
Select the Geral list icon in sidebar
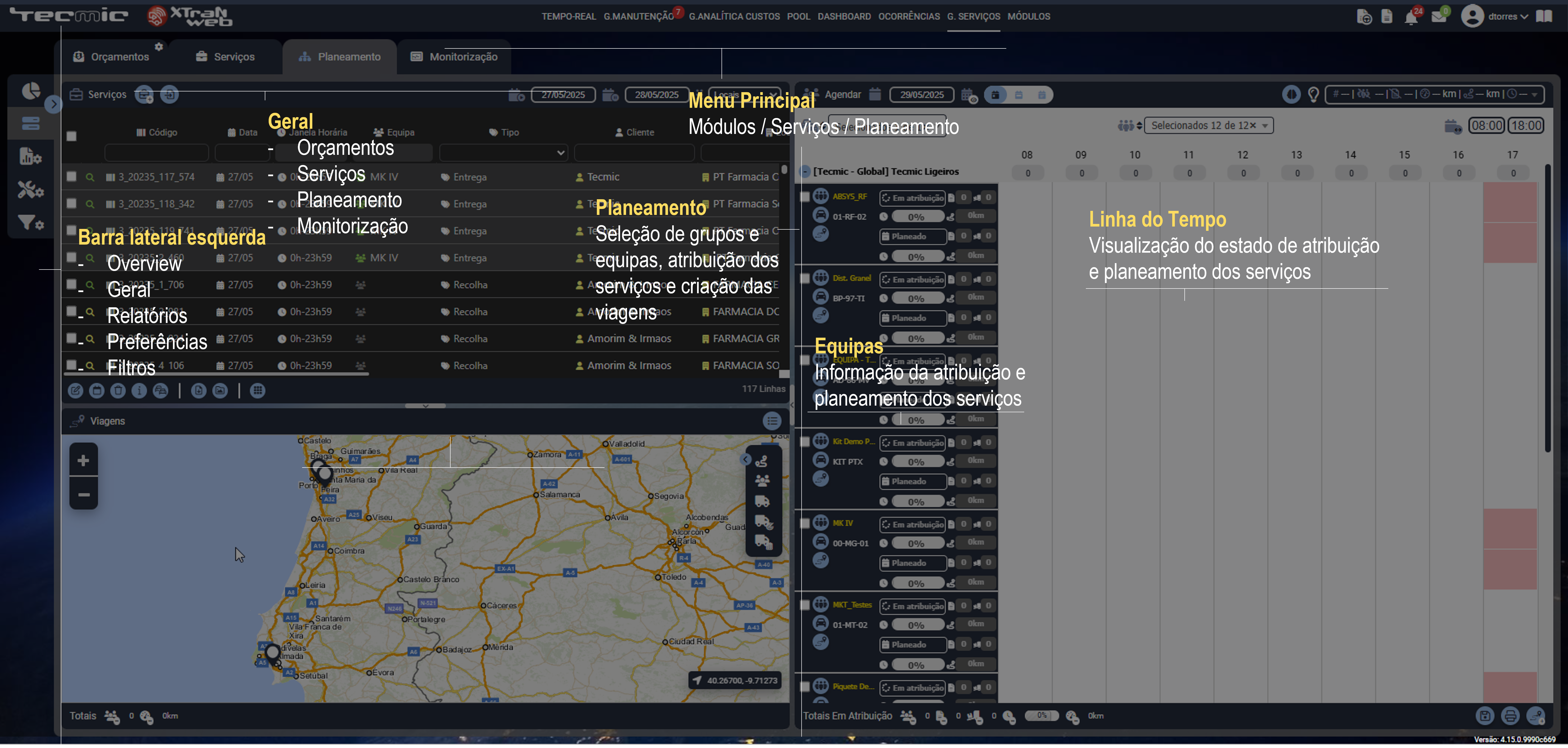coord(30,123)
